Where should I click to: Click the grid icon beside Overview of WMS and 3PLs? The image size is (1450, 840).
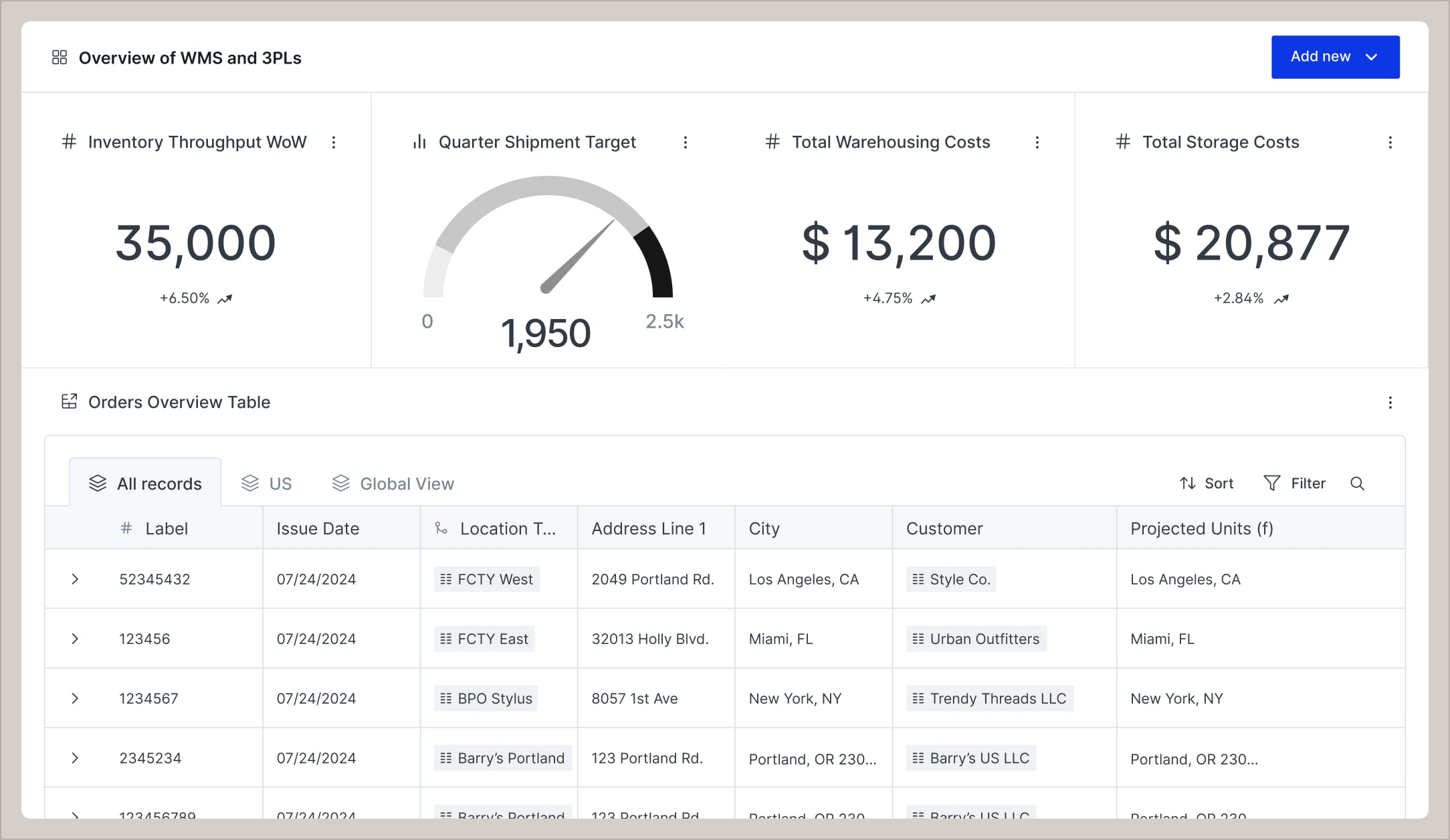click(60, 58)
